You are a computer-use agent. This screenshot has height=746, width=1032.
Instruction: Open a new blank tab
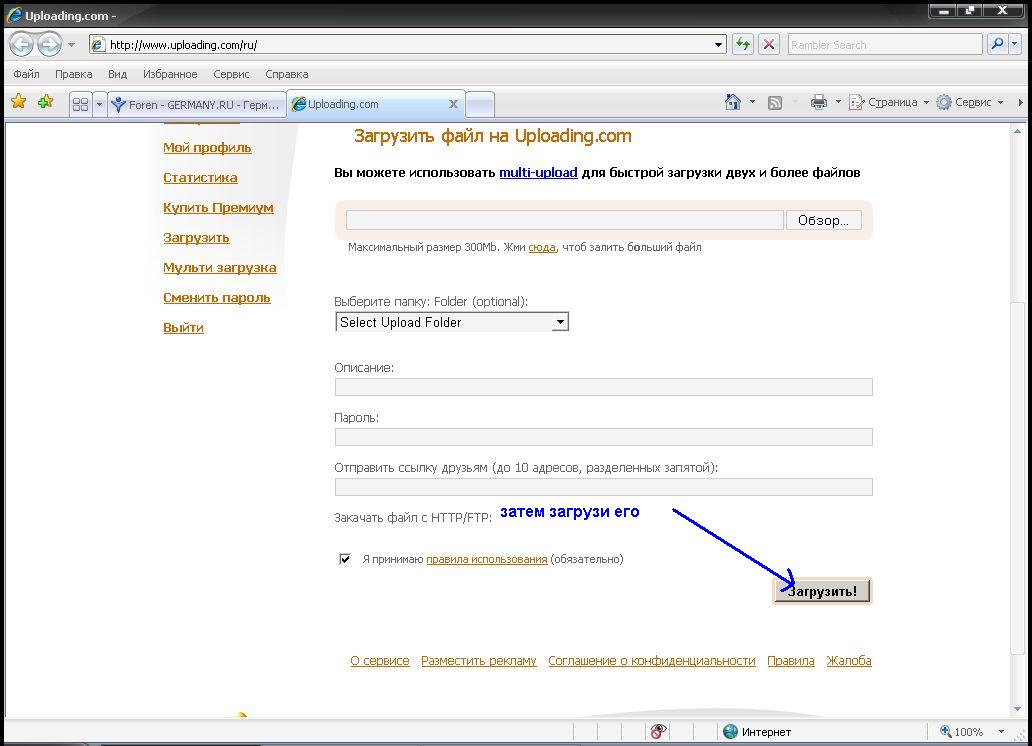[480, 105]
